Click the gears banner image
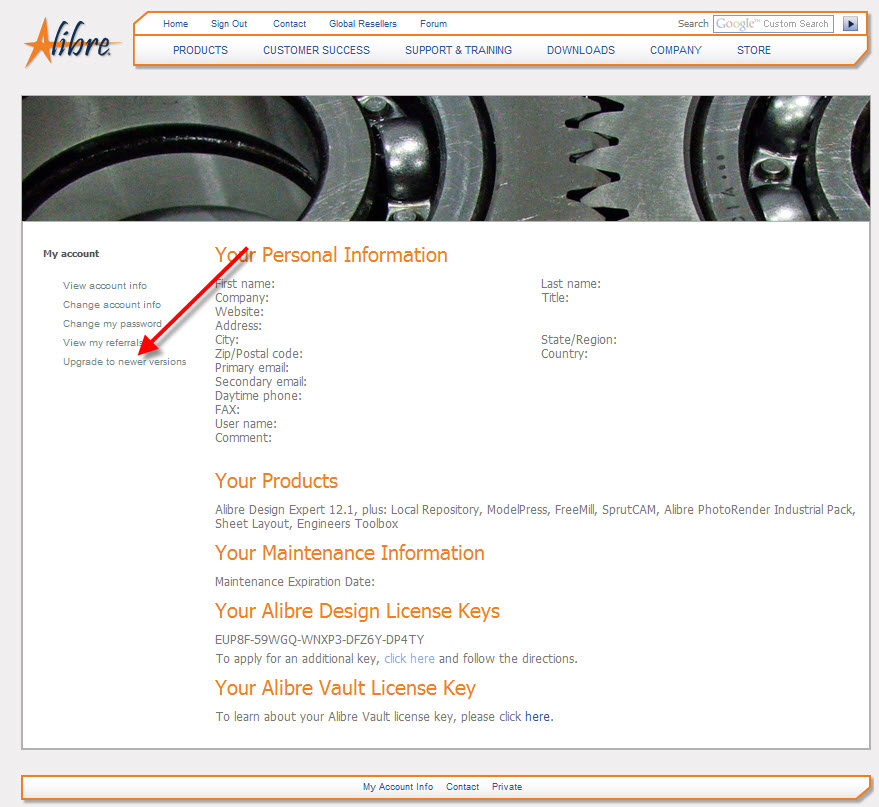This screenshot has height=807, width=879. pos(446,158)
